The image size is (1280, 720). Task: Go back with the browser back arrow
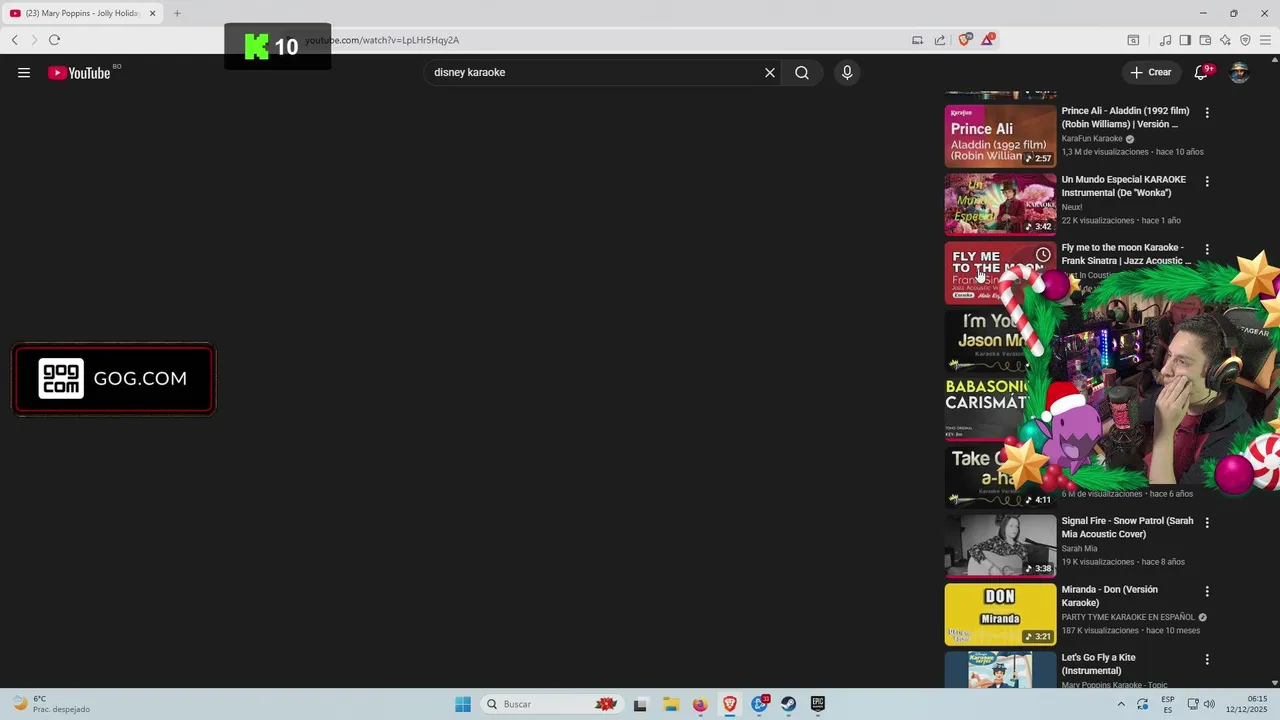pyautogui.click(x=14, y=40)
